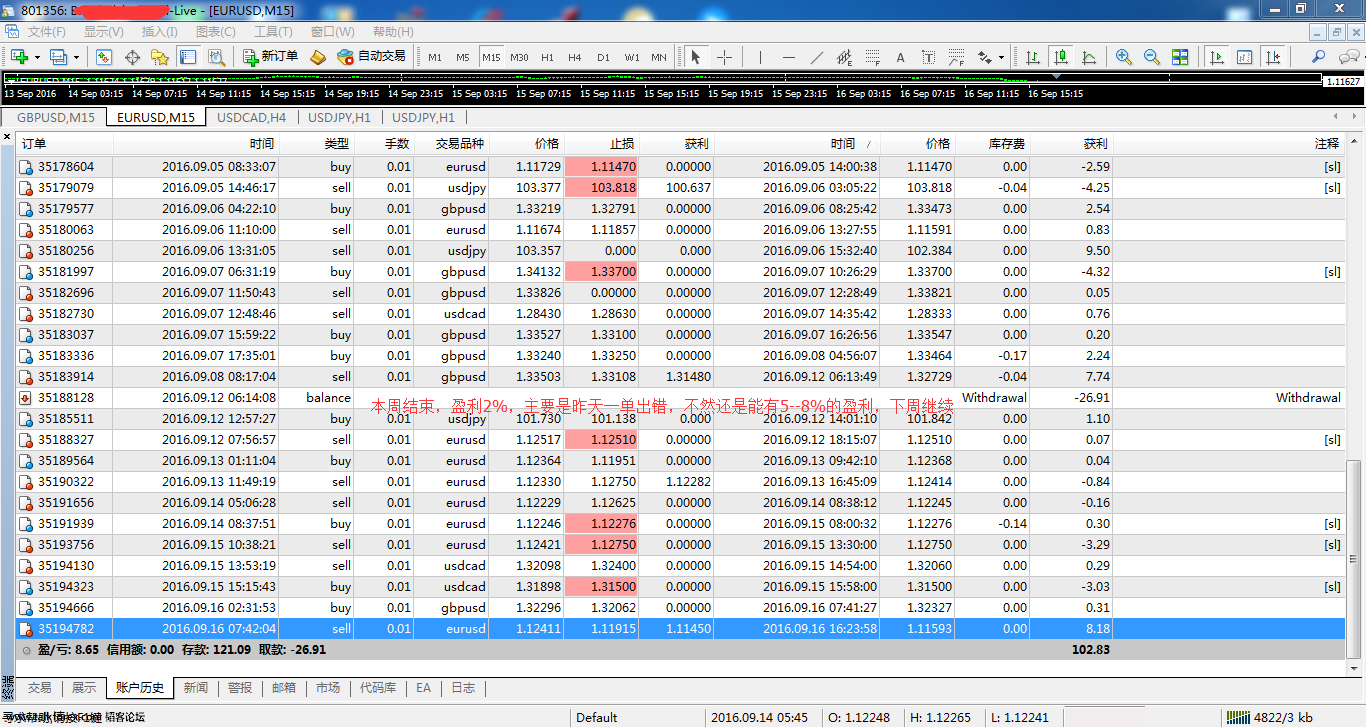Select the M1 timeframe
Viewport: 1366px width, 727px height.
pos(435,57)
